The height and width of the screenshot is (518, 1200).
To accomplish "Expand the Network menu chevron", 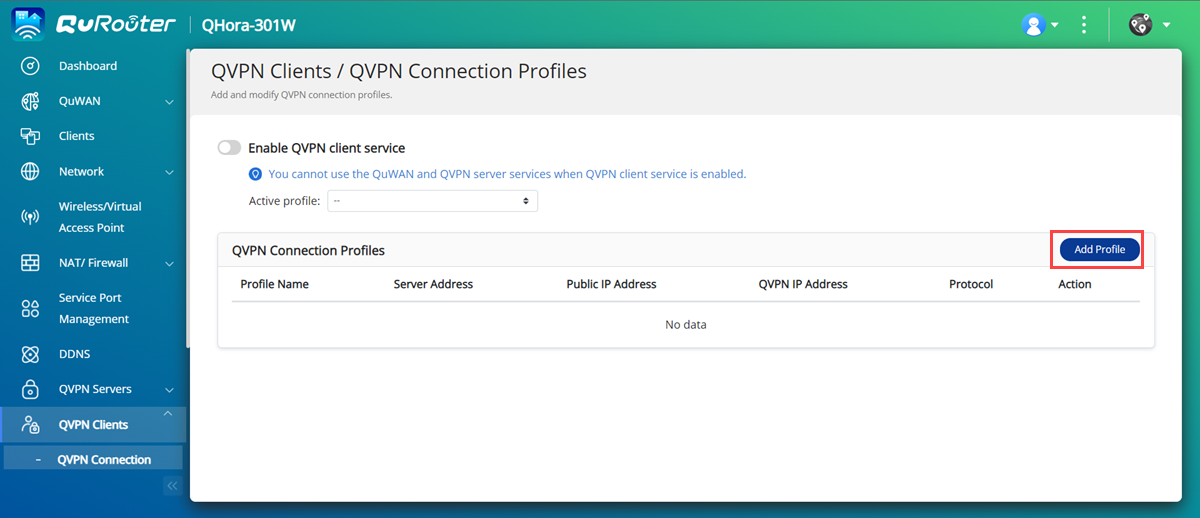I will click(x=170, y=172).
